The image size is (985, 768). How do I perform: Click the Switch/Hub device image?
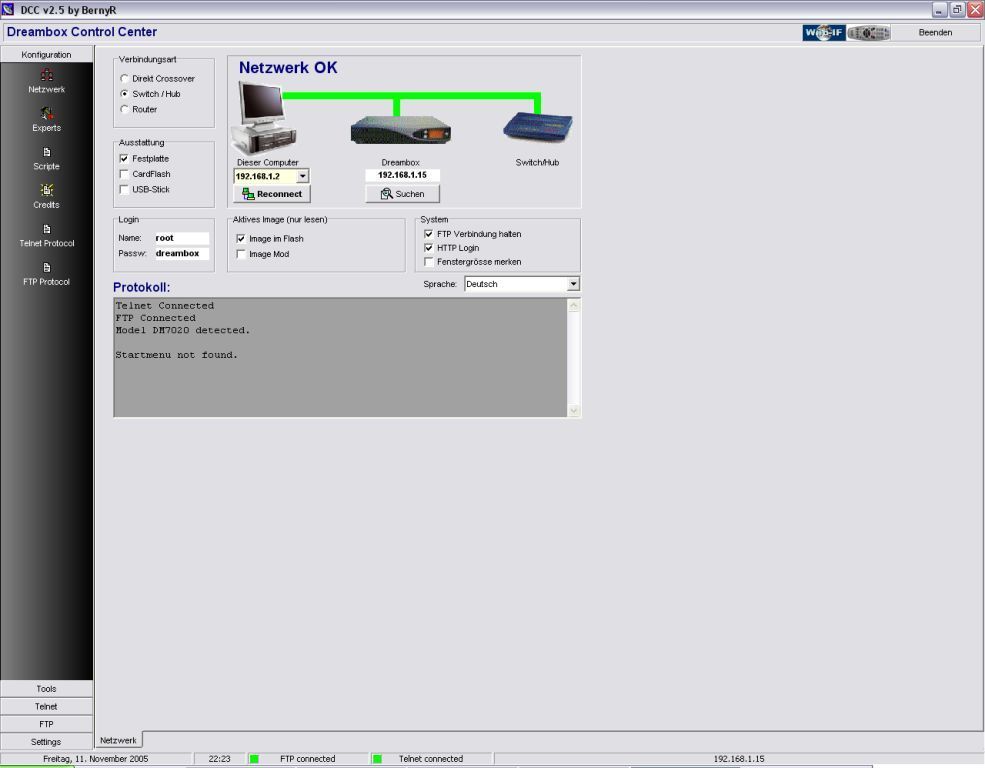538,128
